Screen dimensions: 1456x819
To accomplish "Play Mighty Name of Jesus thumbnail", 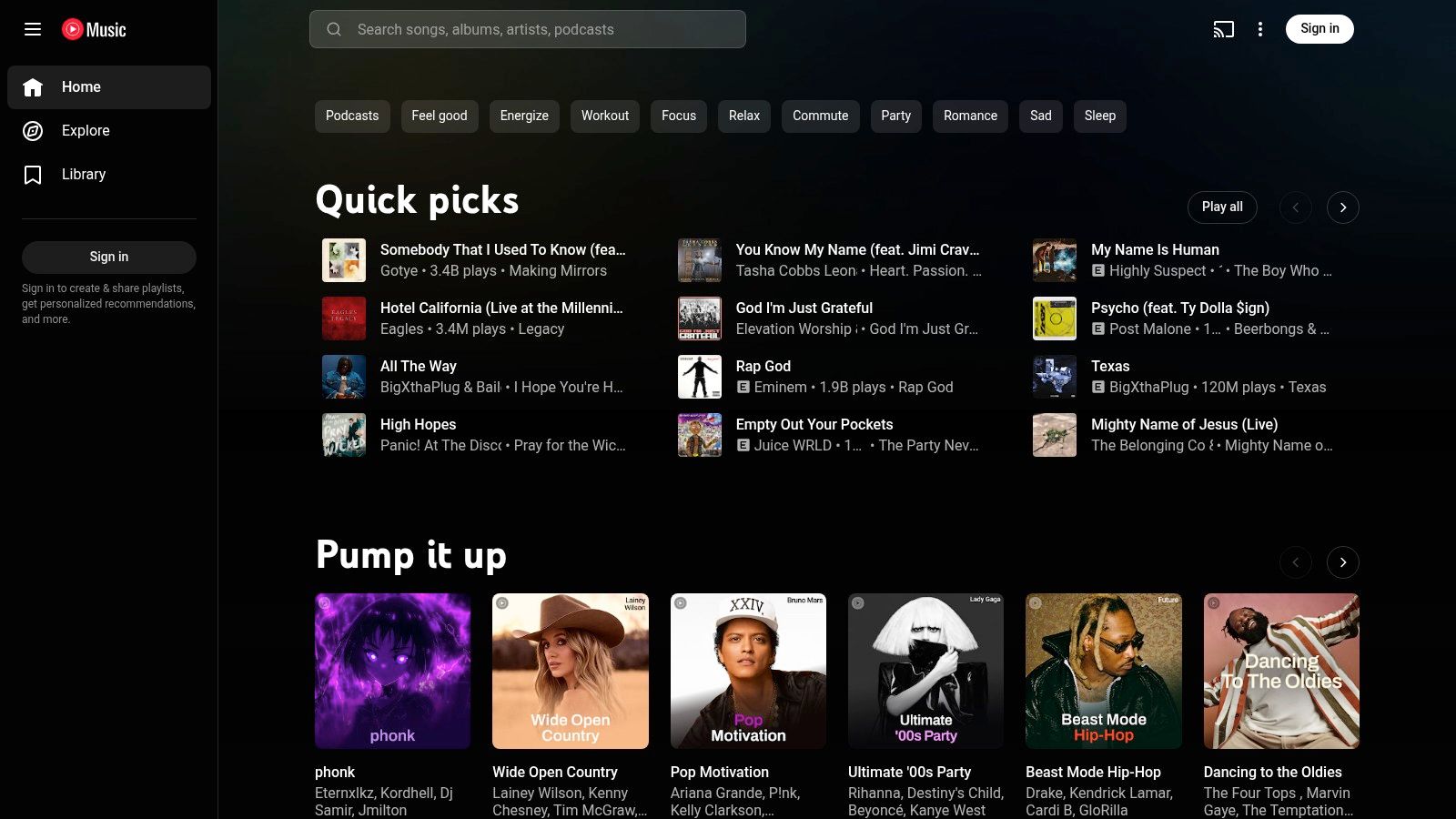I will pos(1055,435).
